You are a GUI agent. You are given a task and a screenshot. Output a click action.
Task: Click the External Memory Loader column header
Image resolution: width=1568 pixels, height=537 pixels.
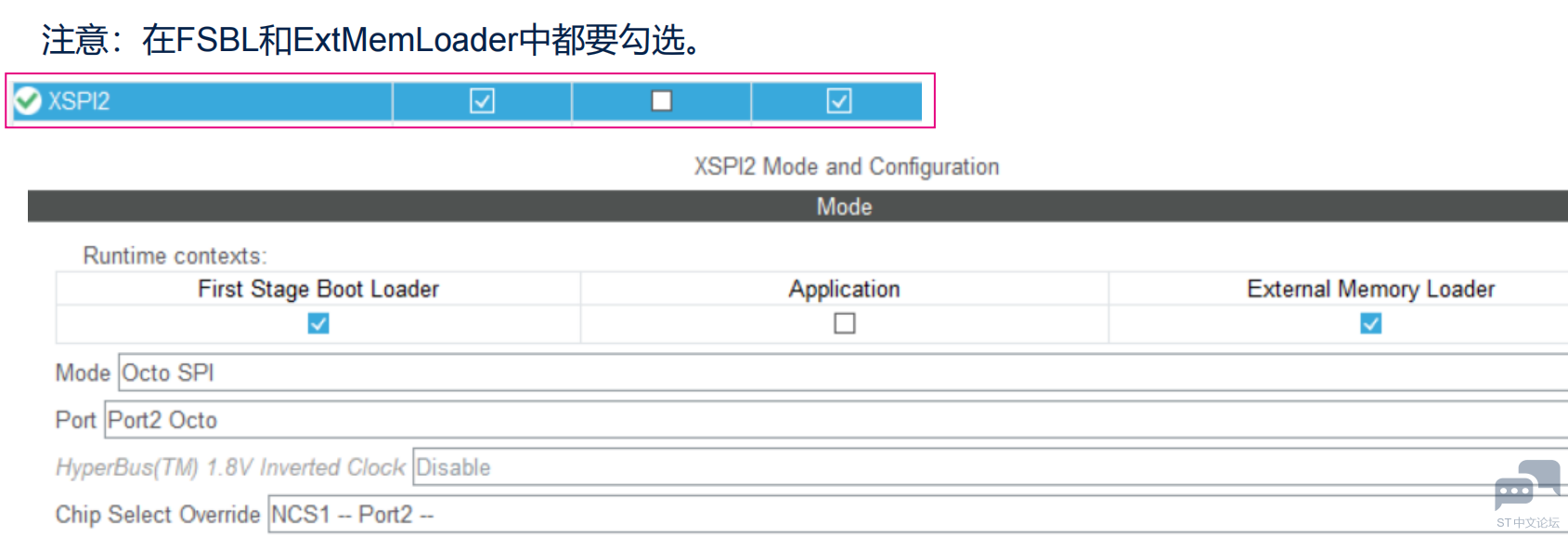(x=1370, y=289)
